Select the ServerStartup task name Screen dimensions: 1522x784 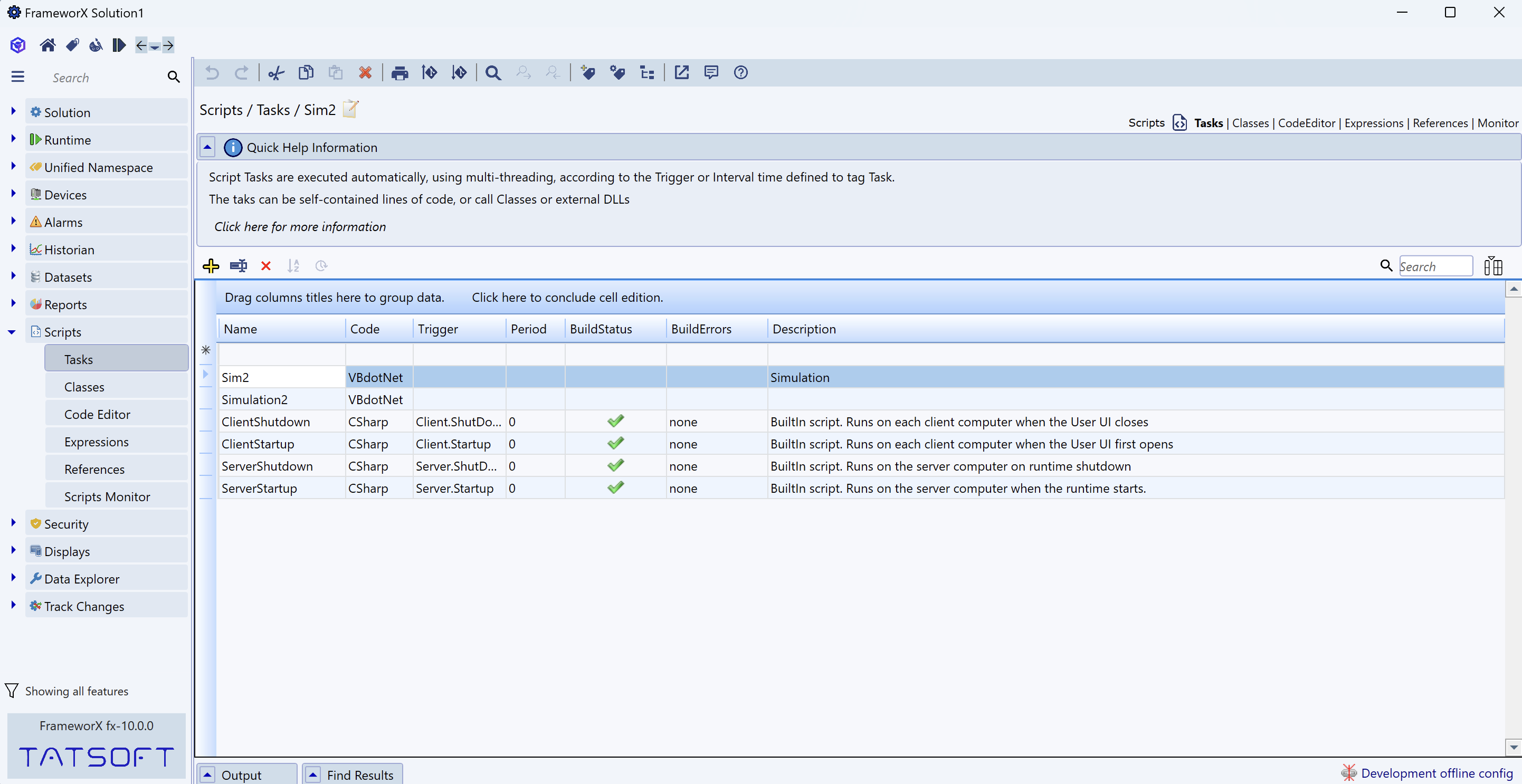(x=259, y=488)
